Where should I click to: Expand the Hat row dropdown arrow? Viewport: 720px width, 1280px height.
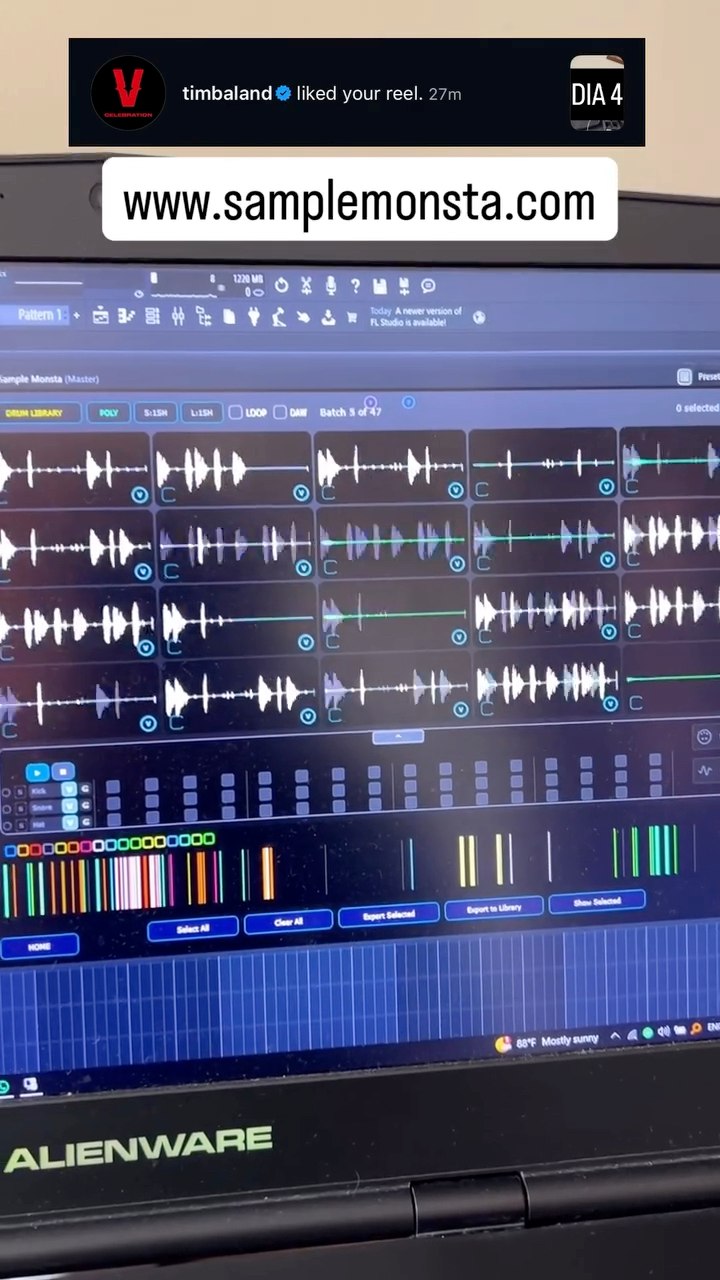tap(69, 823)
